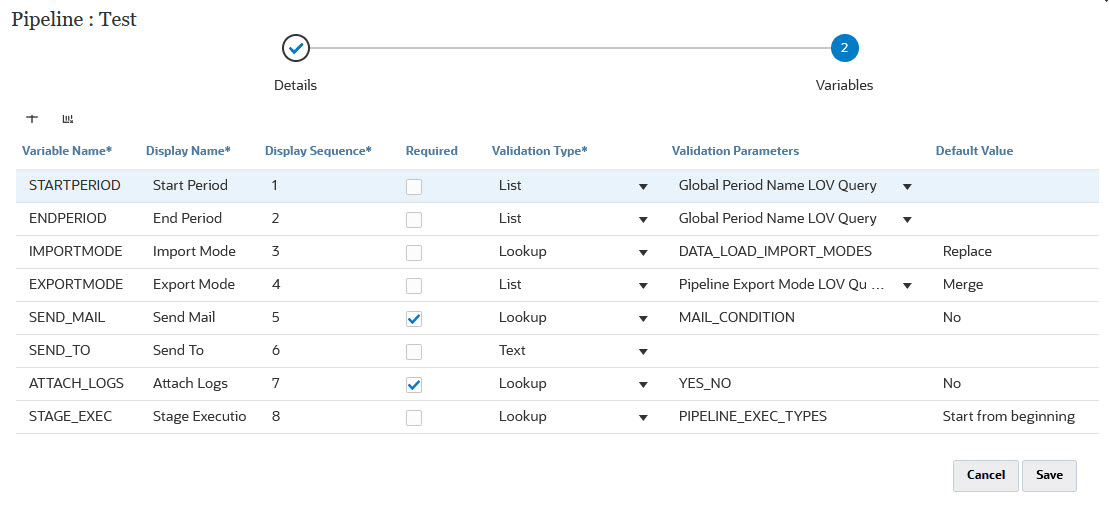
Task: Open Validation Type dropdown for EXPORTMODE
Action: tap(643, 286)
